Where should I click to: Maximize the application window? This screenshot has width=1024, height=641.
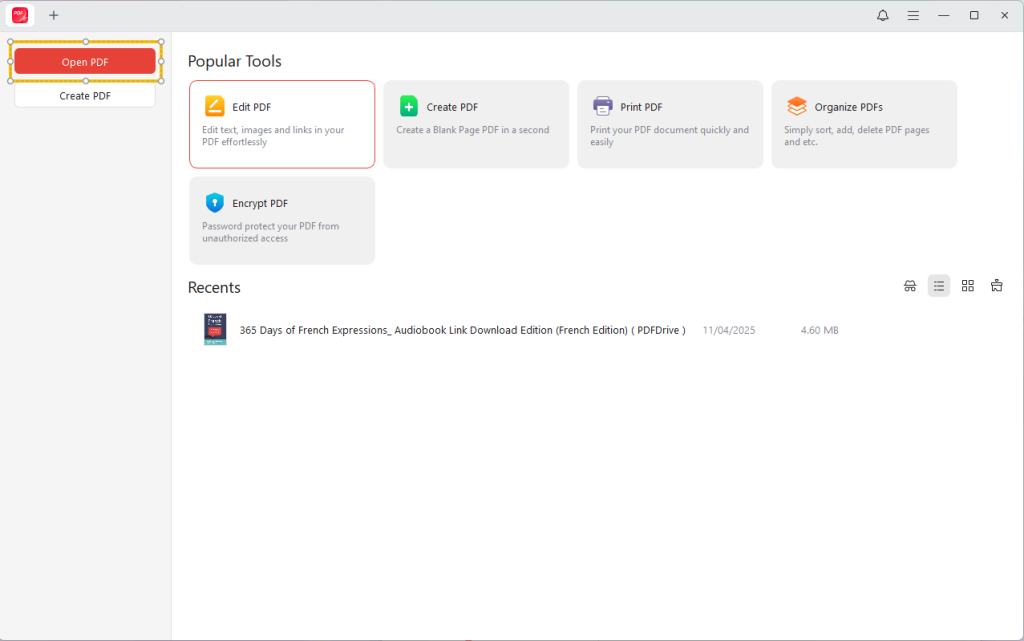974,15
